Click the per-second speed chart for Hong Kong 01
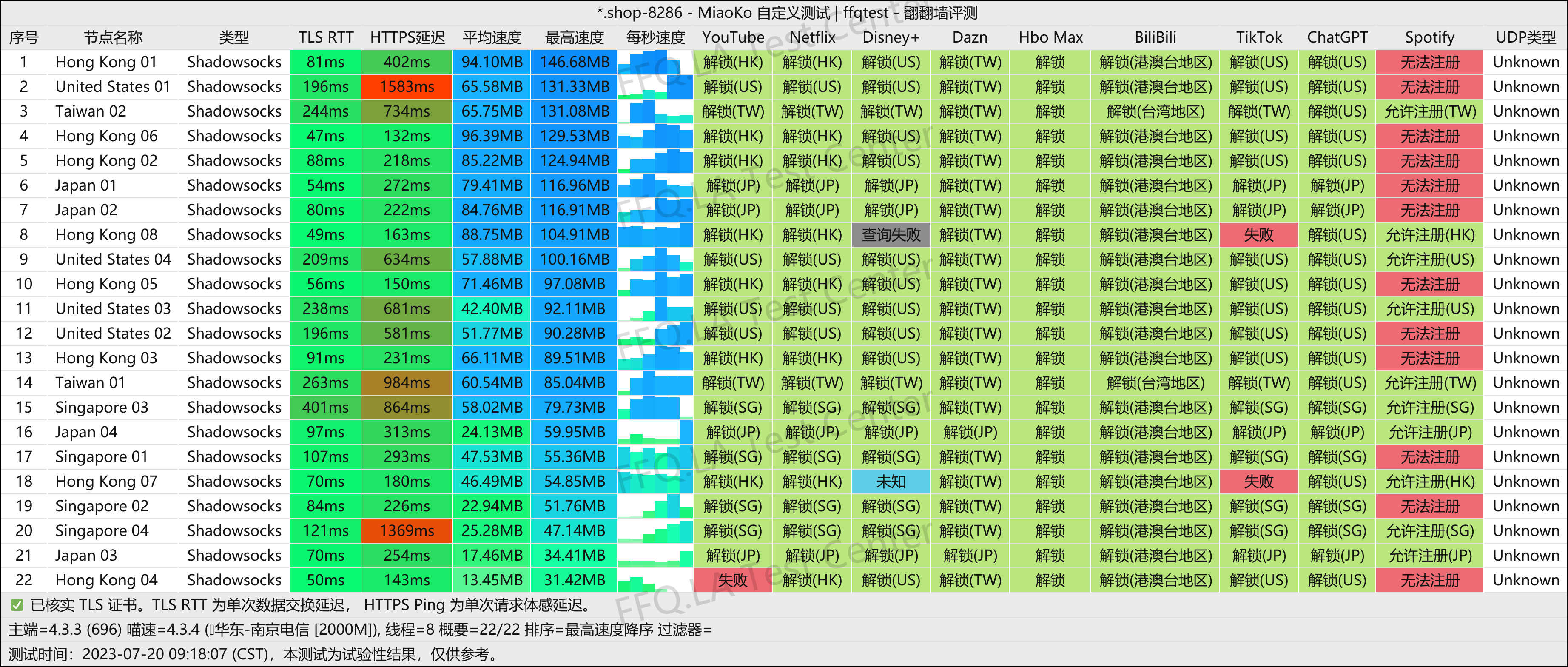This screenshot has width=1568, height=667. click(x=655, y=62)
